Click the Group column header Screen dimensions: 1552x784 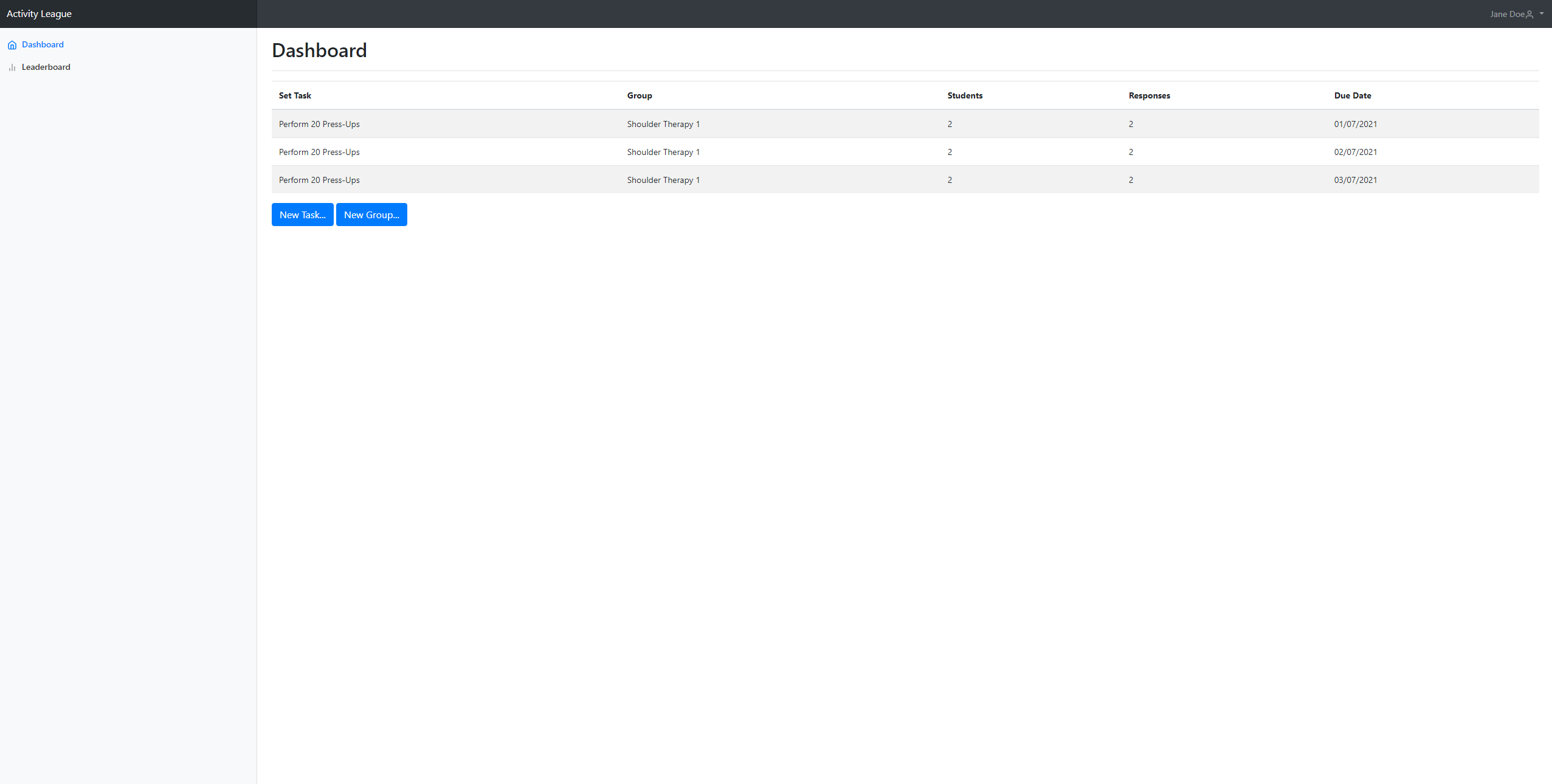click(x=640, y=95)
